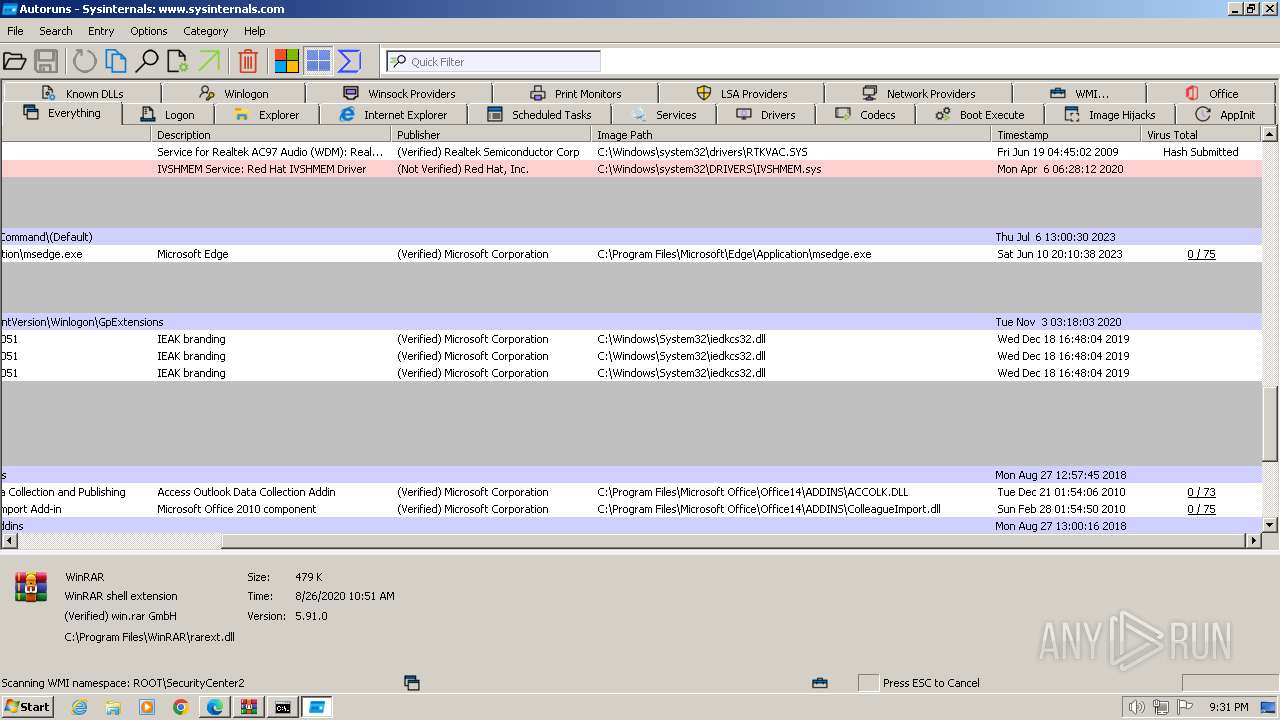Switch to the Scheduled Tasks tab
Viewport: 1280px width, 720px height.
point(539,115)
